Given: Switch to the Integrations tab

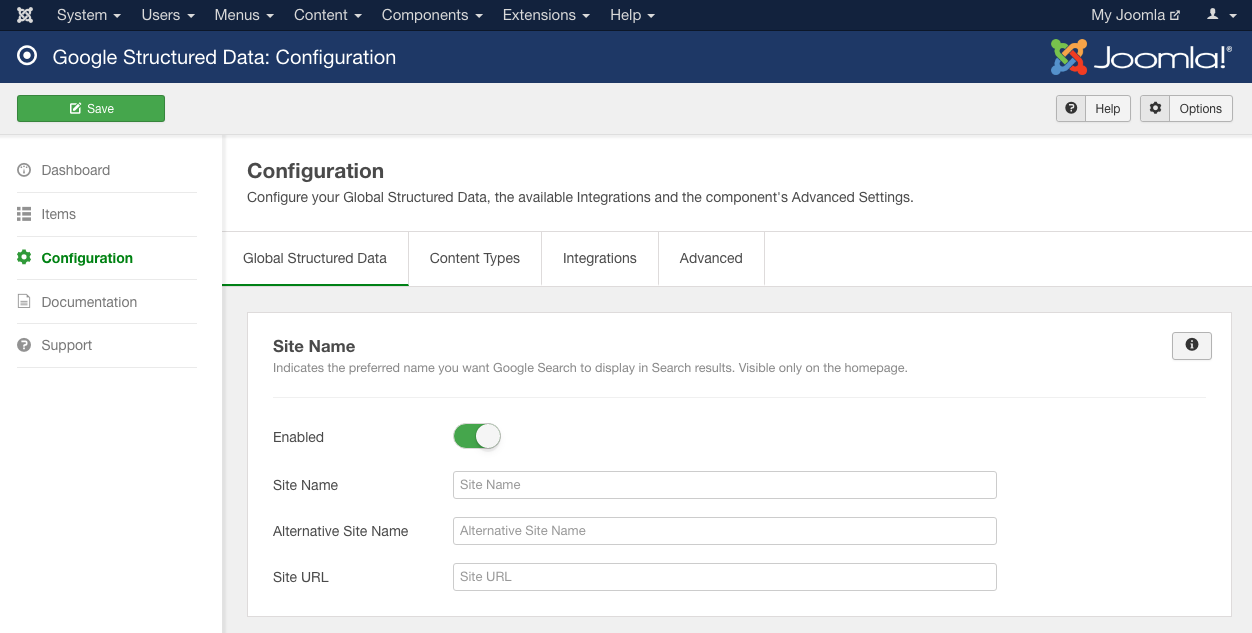Looking at the screenshot, I should coord(600,258).
